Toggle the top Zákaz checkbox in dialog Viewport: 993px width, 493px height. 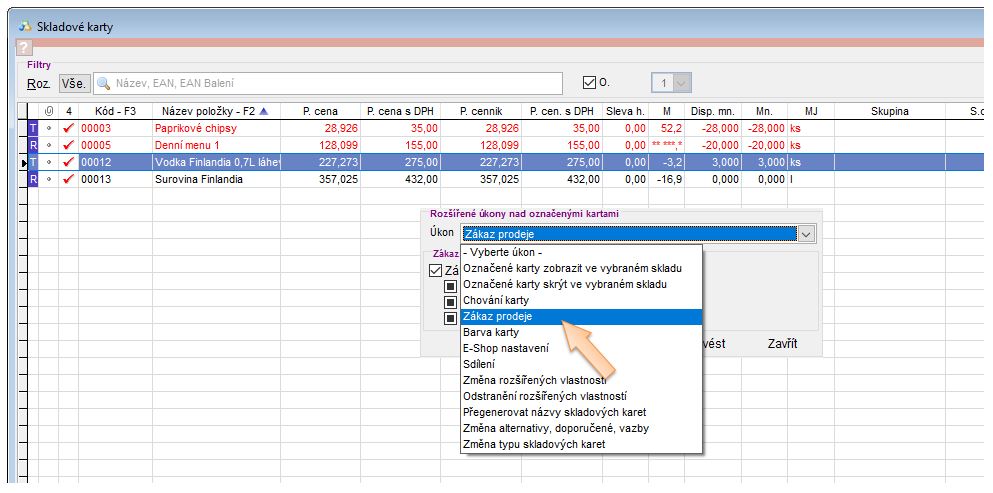click(435, 270)
